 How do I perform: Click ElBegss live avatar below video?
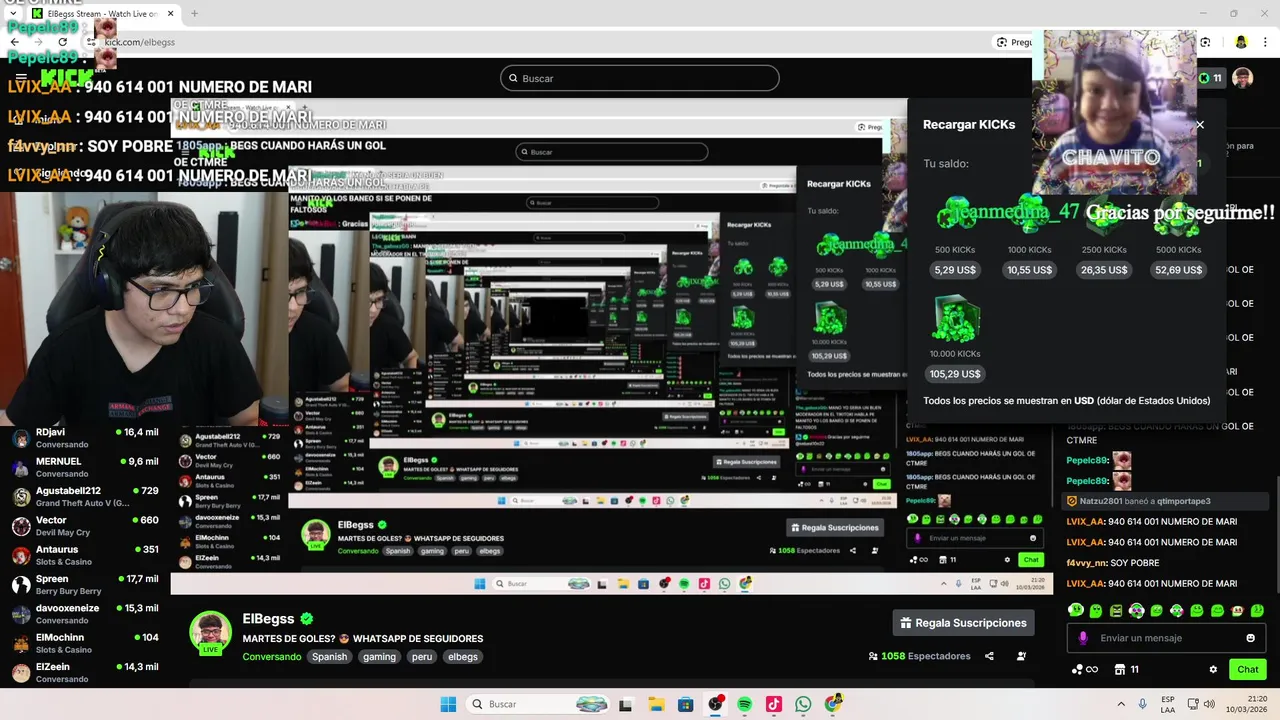pyautogui.click(x=210, y=632)
